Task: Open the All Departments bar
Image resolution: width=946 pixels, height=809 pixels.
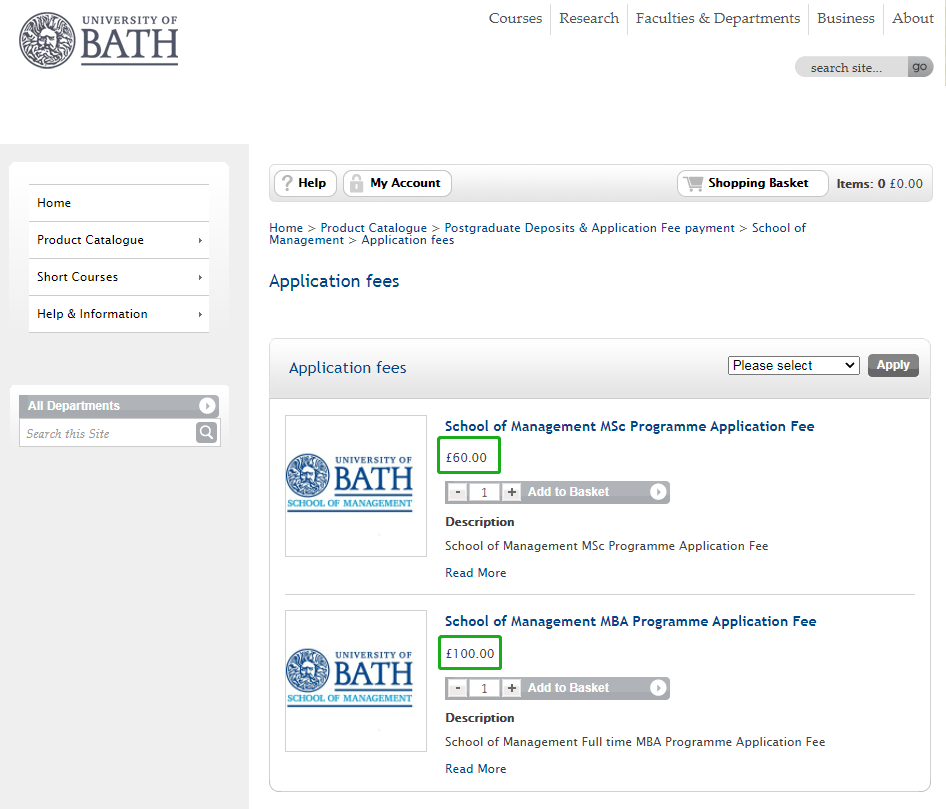Action: [119, 406]
